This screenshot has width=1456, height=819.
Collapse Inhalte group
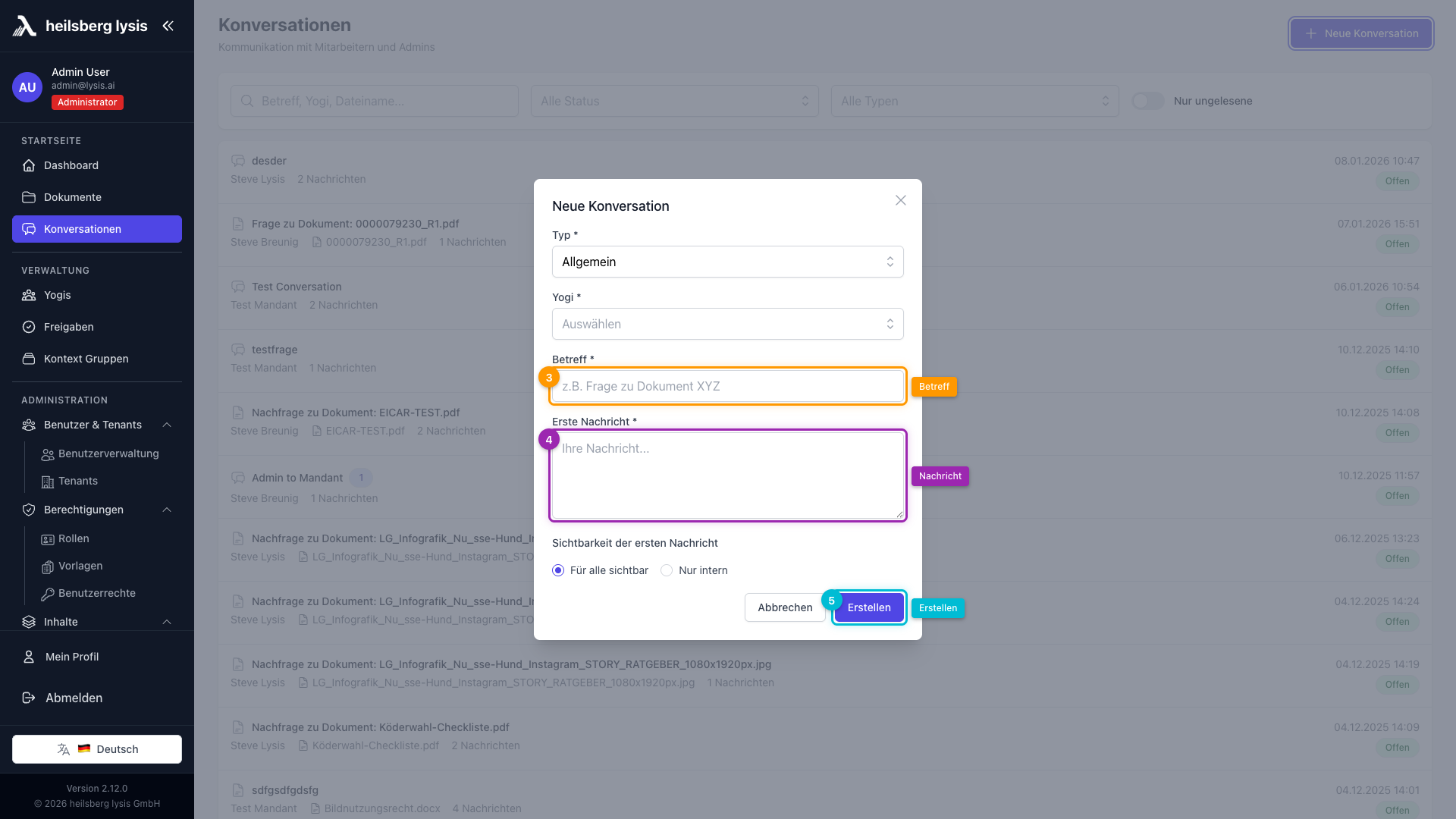click(97, 622)
